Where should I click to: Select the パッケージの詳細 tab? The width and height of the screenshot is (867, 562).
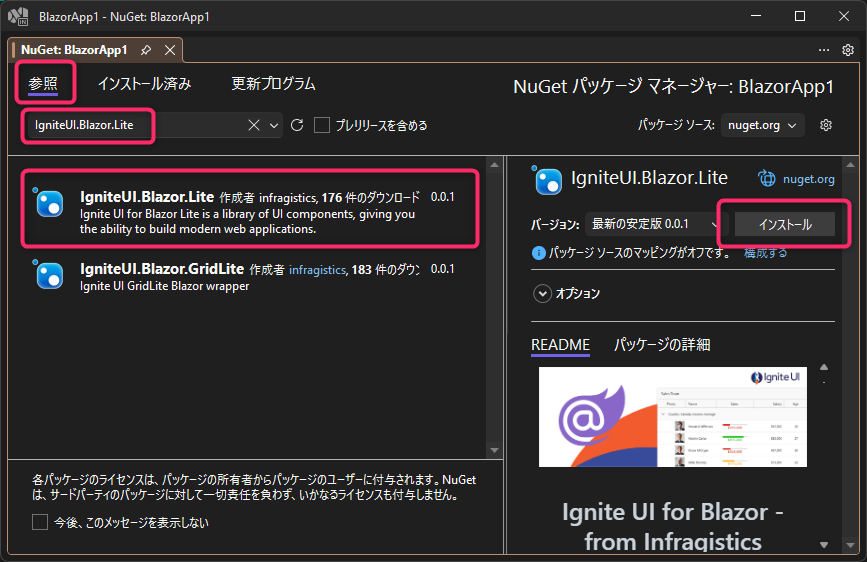[x=662, y=345]
